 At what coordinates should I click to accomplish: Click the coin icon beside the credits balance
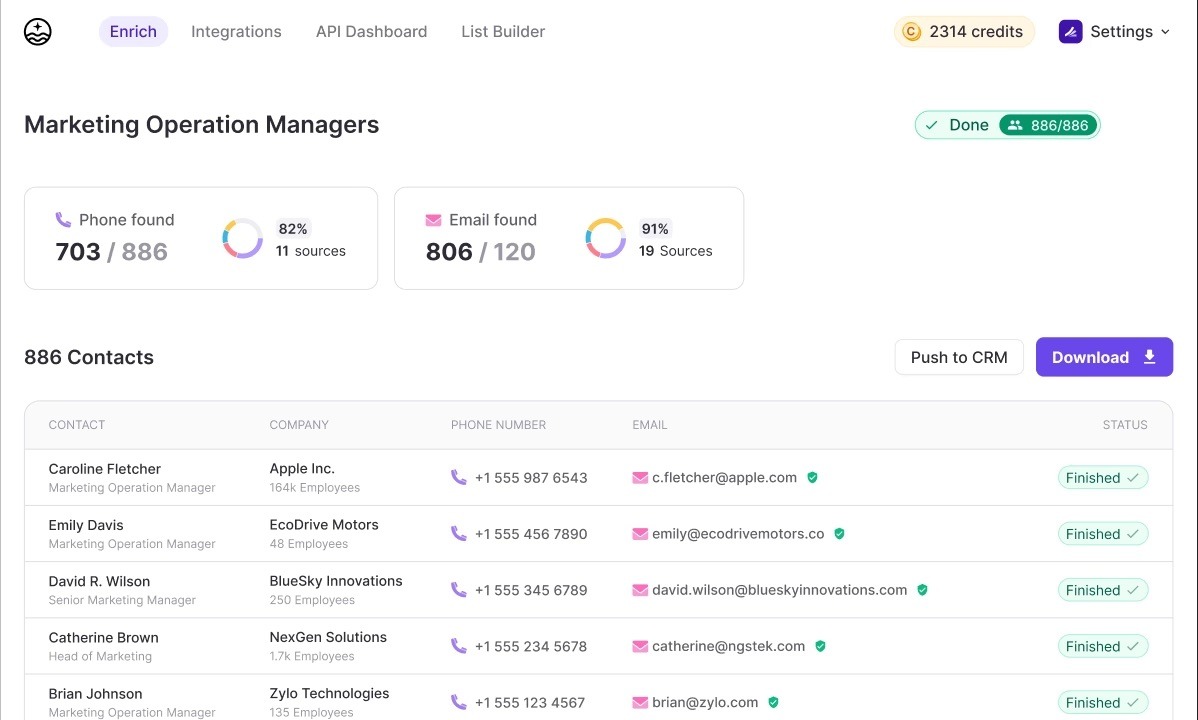(x=912, y=31)
